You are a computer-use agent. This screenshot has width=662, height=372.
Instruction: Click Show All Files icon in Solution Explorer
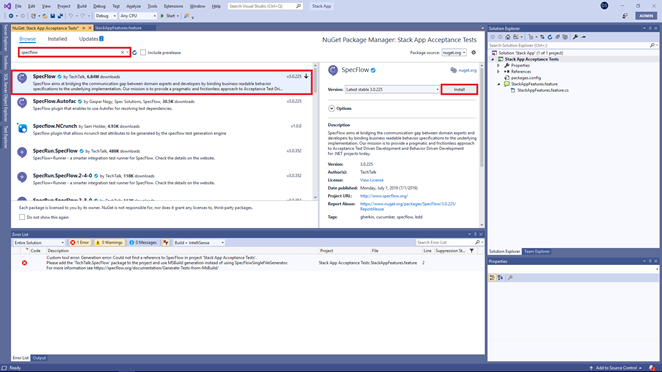pos(565,37)
